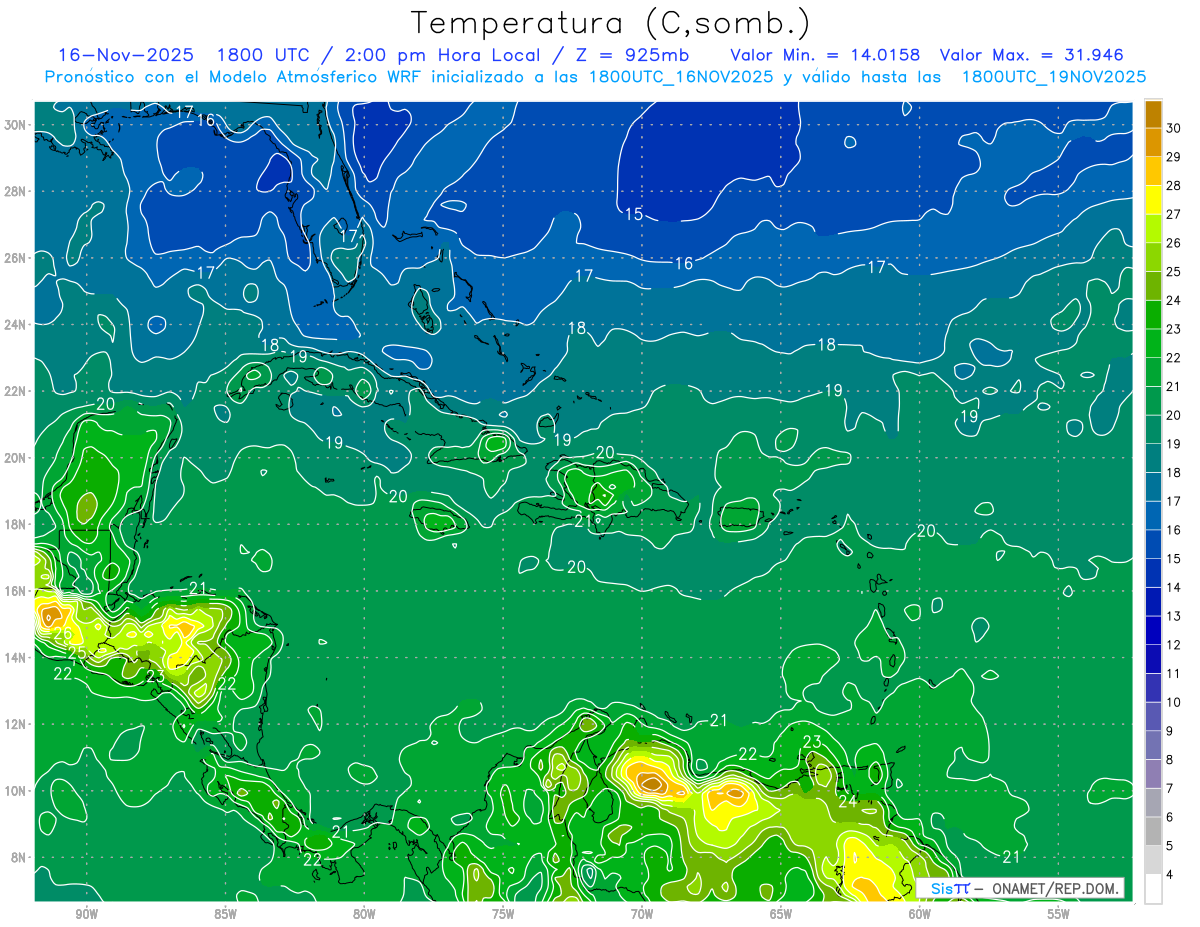This screenshot has height=927, width=1200.
Task: Click color legend value 7
Action: click(x=1170, y=789)
